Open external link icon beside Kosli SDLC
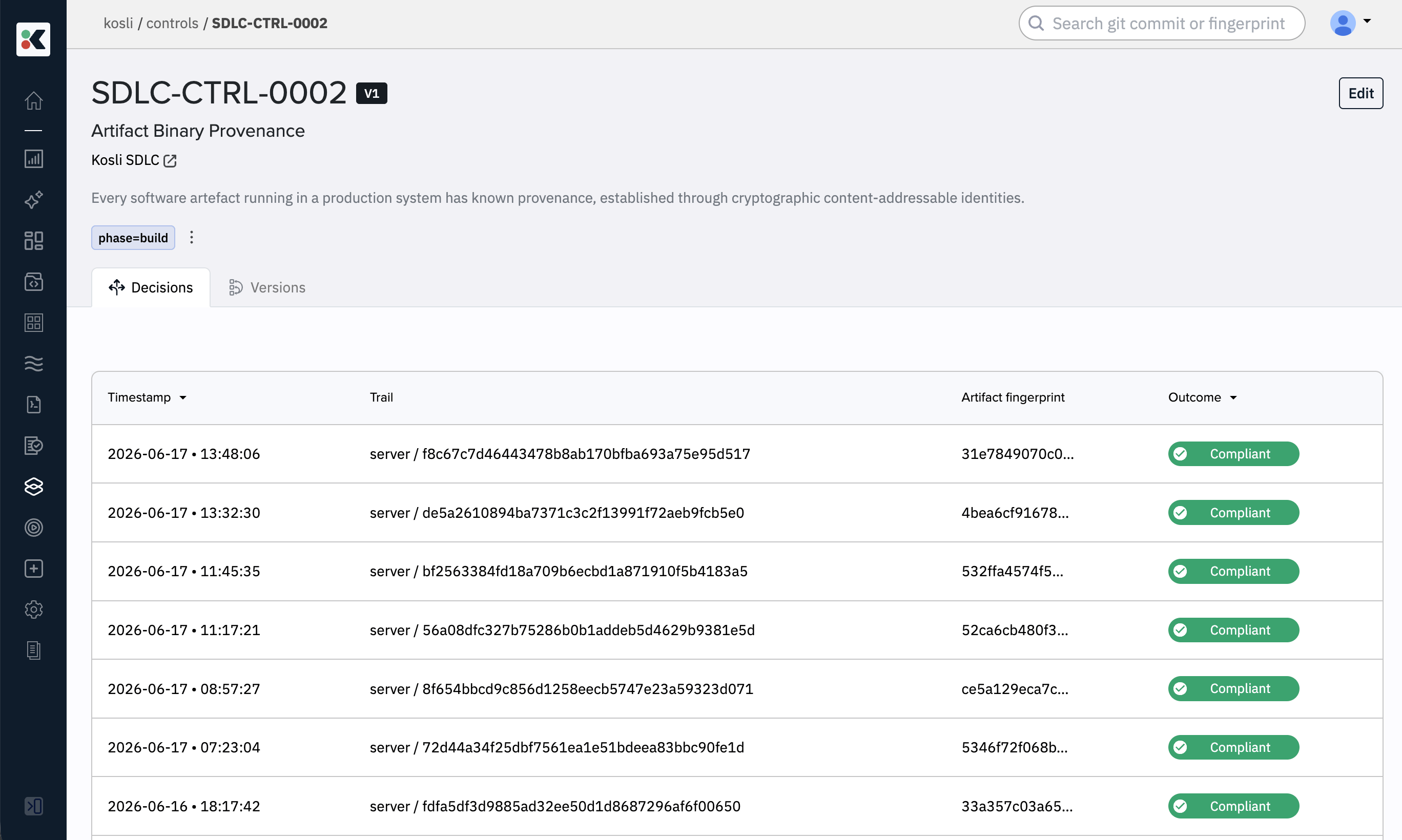 pos(170,161)
